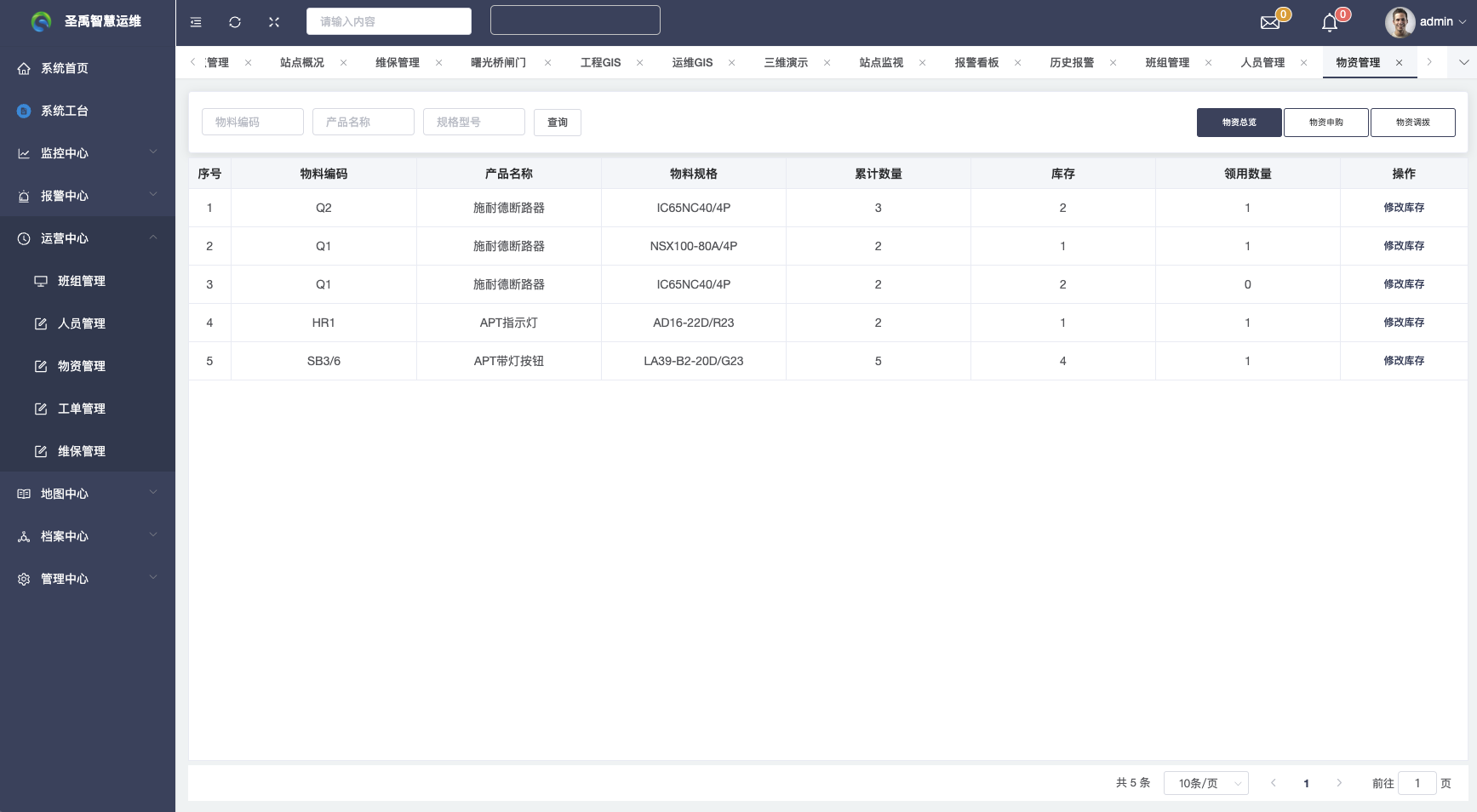The width and height of the screenshot is (1477, 812).
Task: Select 工单管理 in the sidebar
Action: [x=82, y=409]
